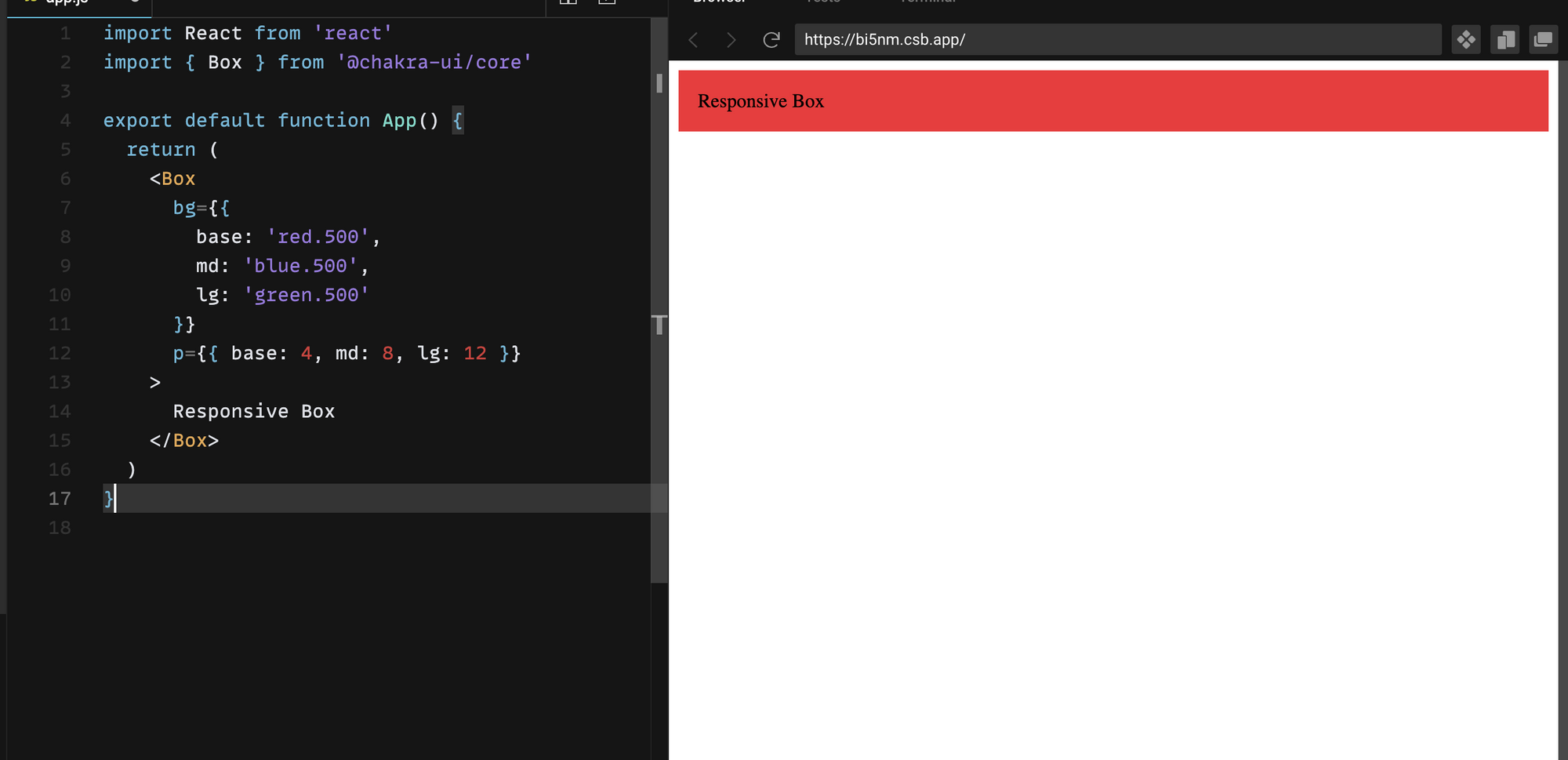Click the two-pages icon right of the URL bar
This screenshot has width=1568, height=760.
point(1504,40)
